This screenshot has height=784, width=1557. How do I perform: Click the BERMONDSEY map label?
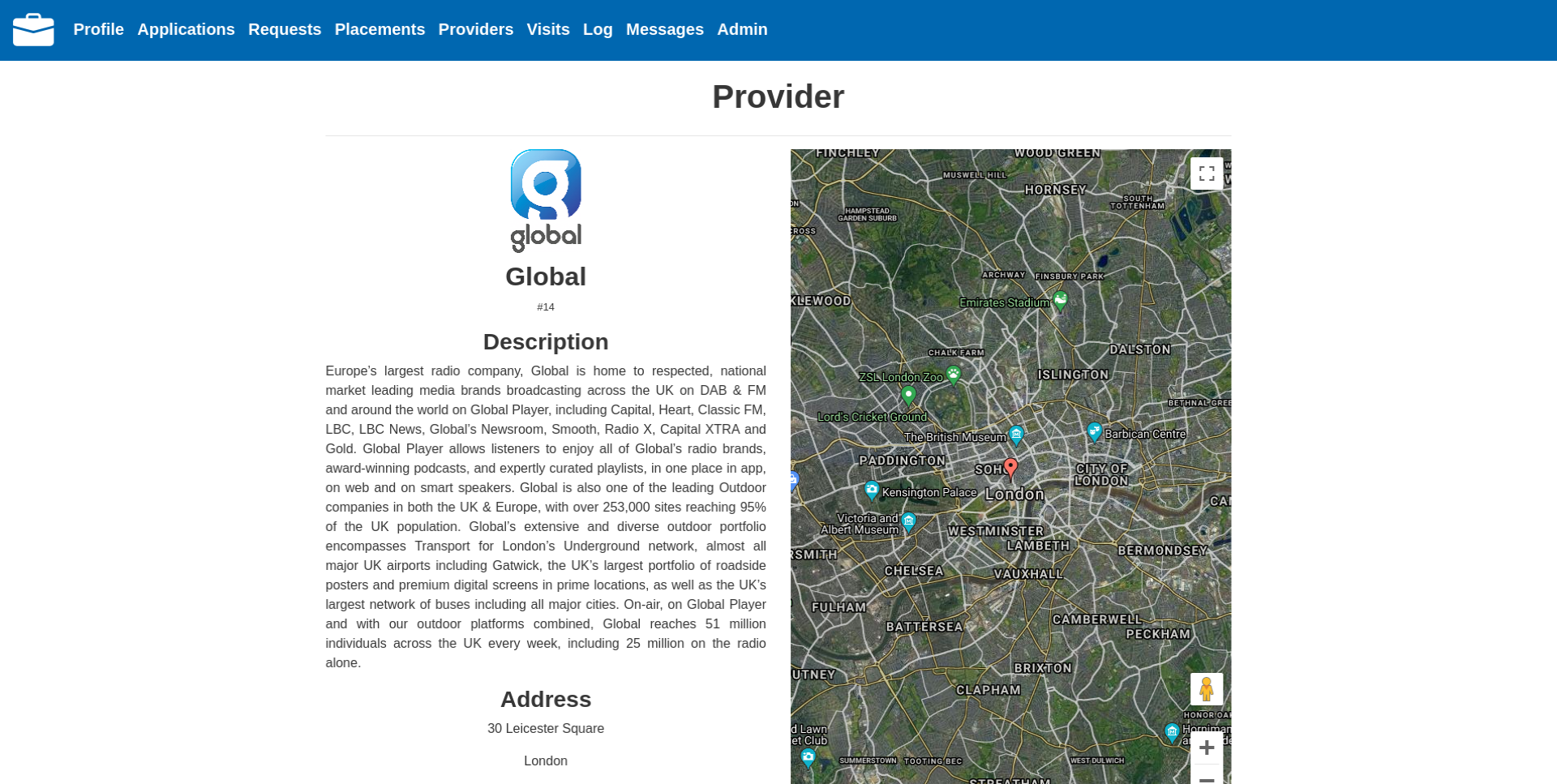coord(1163,551)
